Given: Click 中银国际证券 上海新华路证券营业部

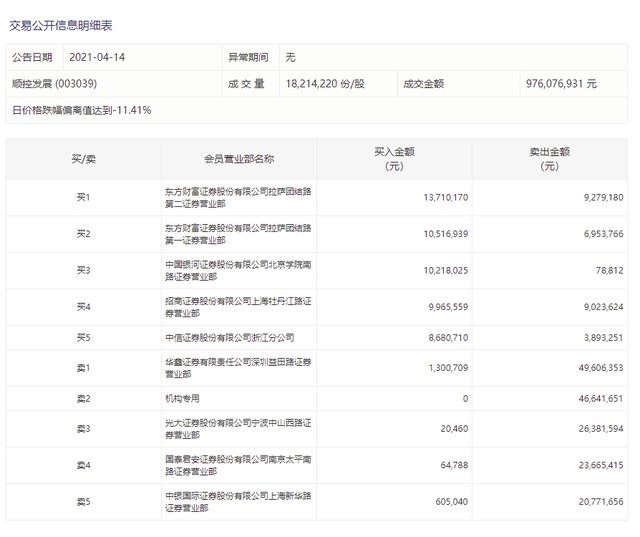Looking at the screenshot, I should tap(238, 501).
